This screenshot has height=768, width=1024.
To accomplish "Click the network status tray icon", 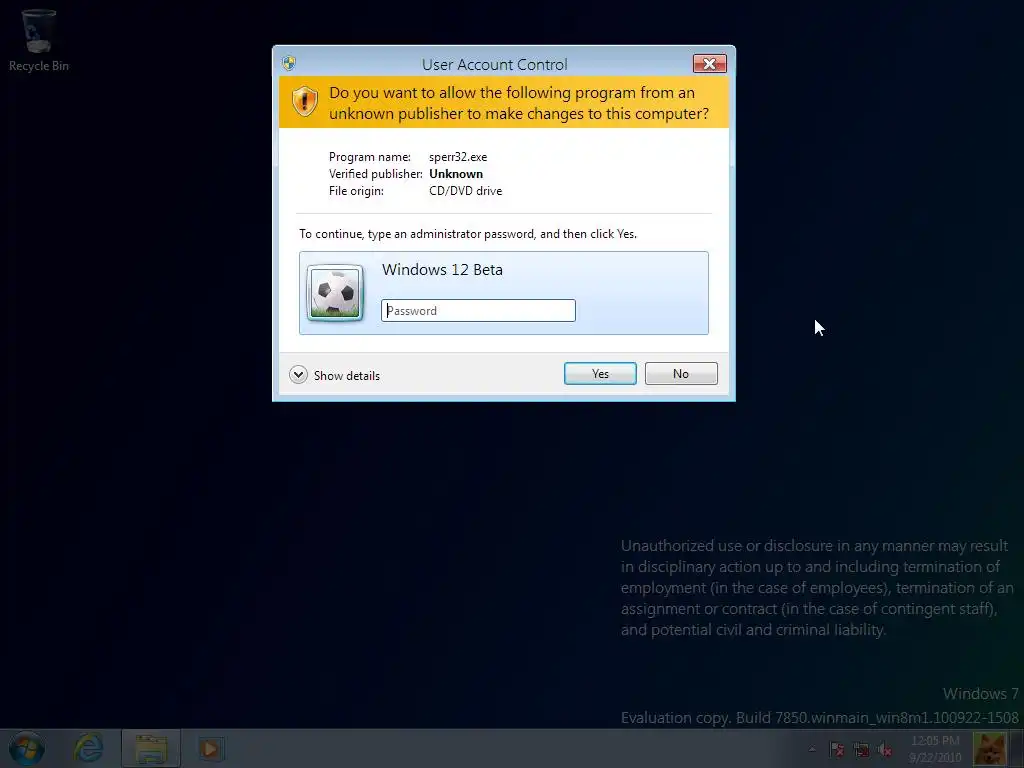I will click(861, 749).
